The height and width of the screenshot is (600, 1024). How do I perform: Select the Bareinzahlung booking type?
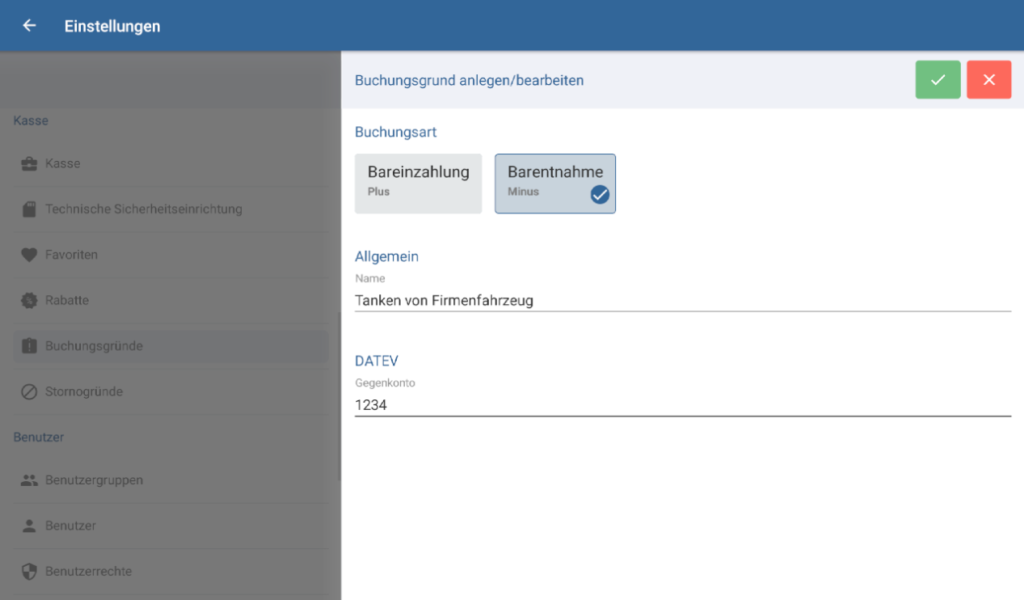point(418,183)
